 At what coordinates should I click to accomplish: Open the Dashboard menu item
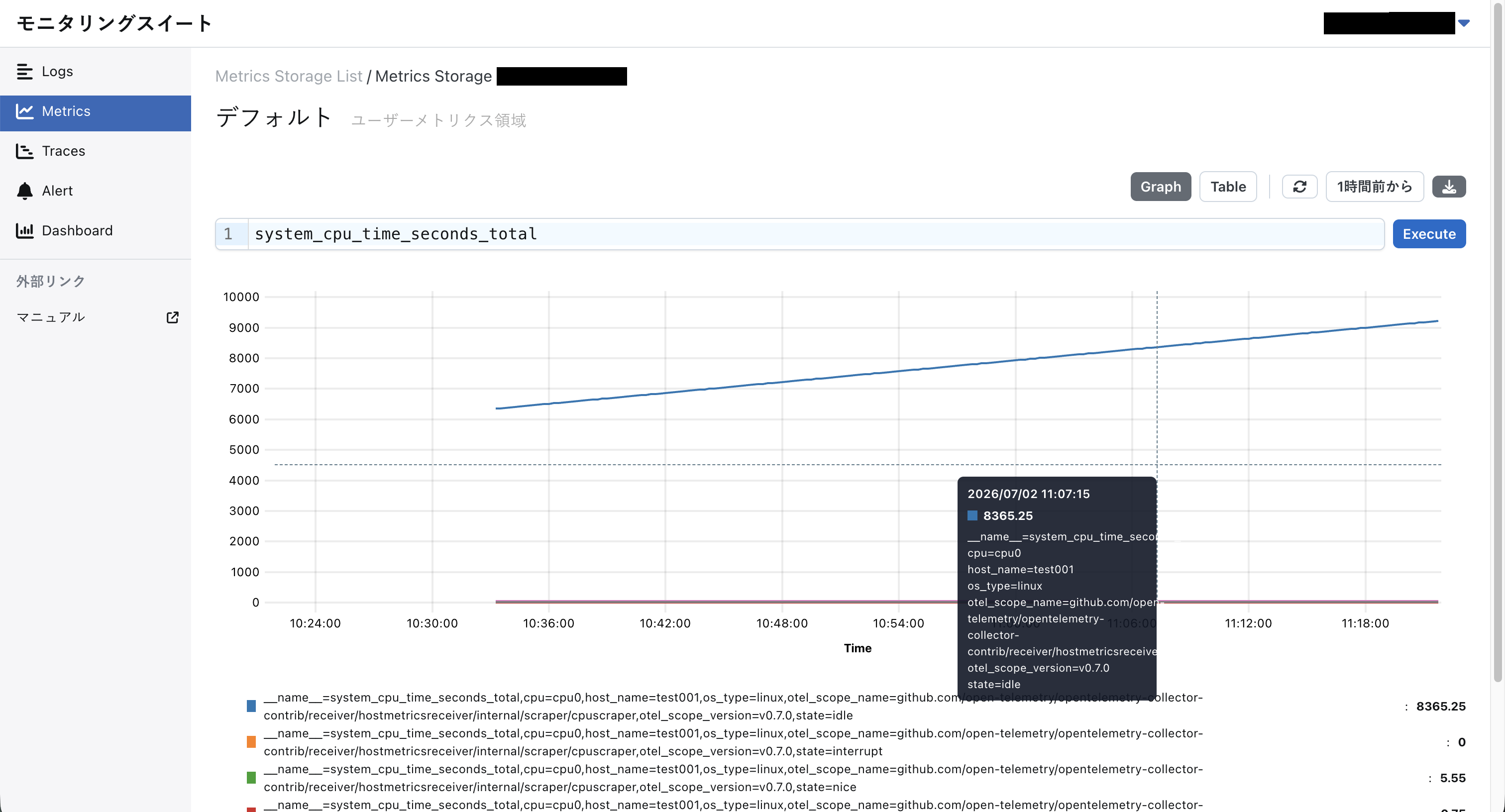pyautogui.click(x=95, y=231)
